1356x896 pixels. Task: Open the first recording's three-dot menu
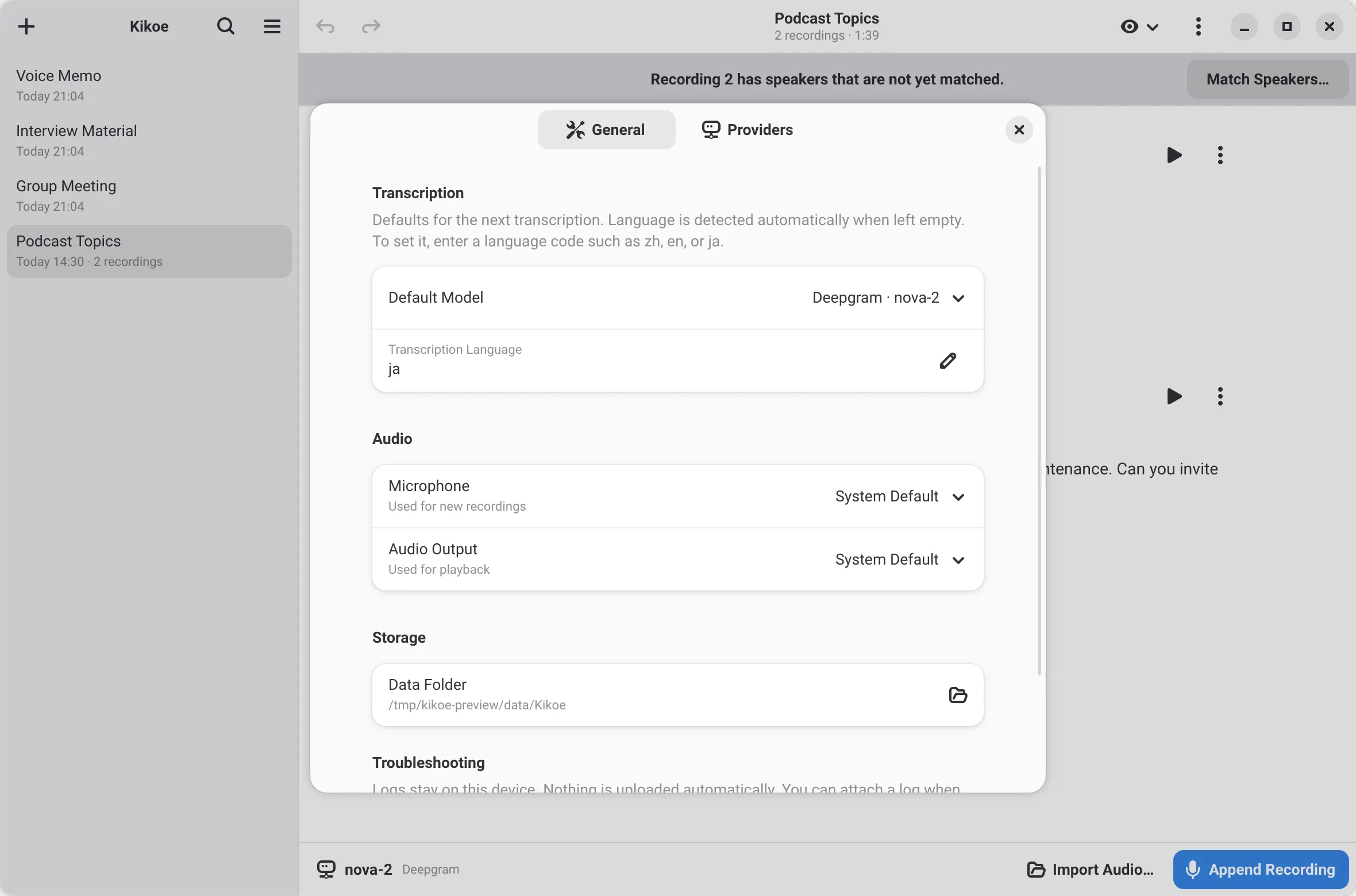click(1220, 155)
